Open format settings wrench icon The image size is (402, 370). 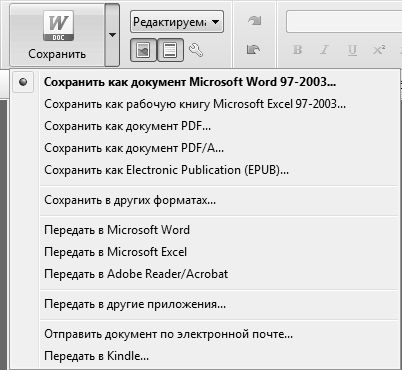pos(196,50)
